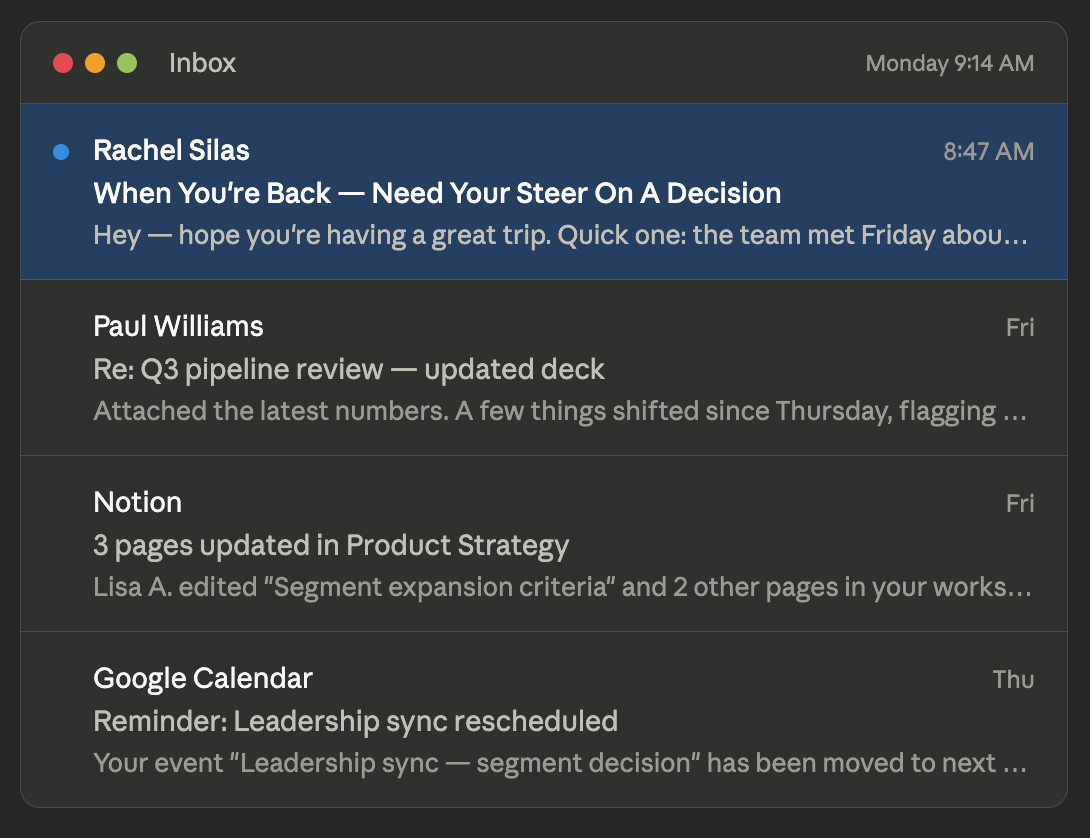Click the Monday 9:14 AM clock text
Viewport: 1090px width, 838px height.
point(949,63)
